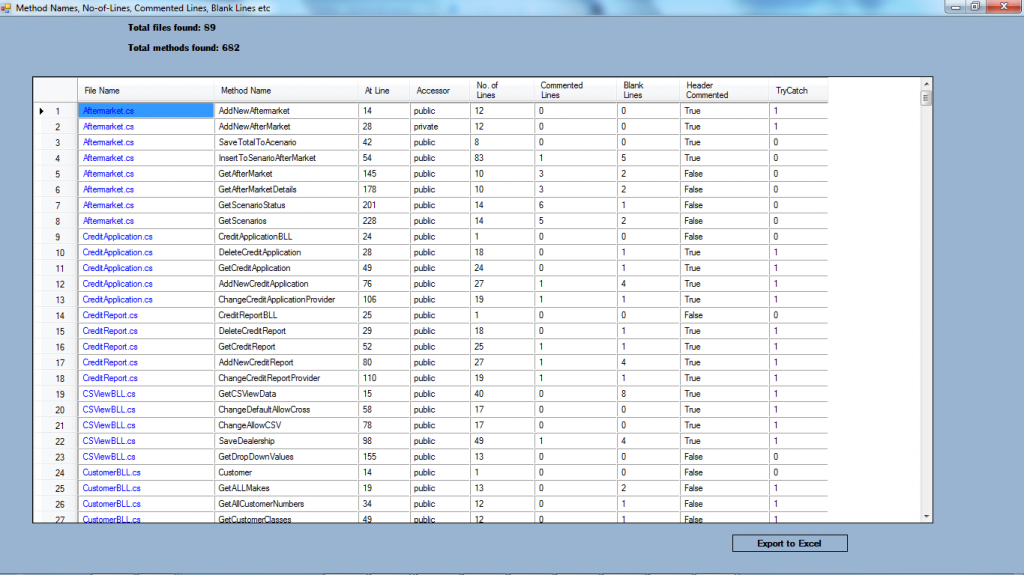
Task: Select the GetScenarios method cell
Action: click(286, 221)
